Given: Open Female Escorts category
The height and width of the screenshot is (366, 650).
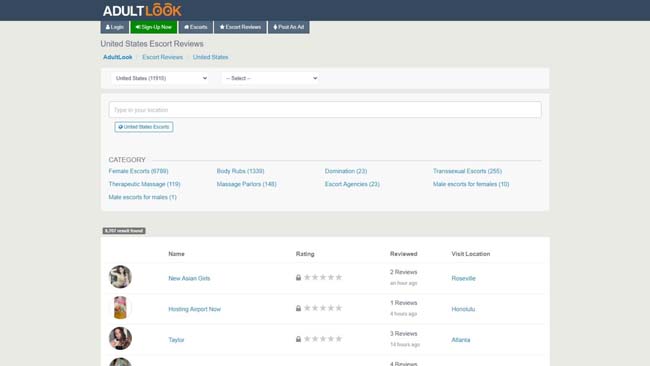Looking at the screenshot, I should tap(138, 171).
